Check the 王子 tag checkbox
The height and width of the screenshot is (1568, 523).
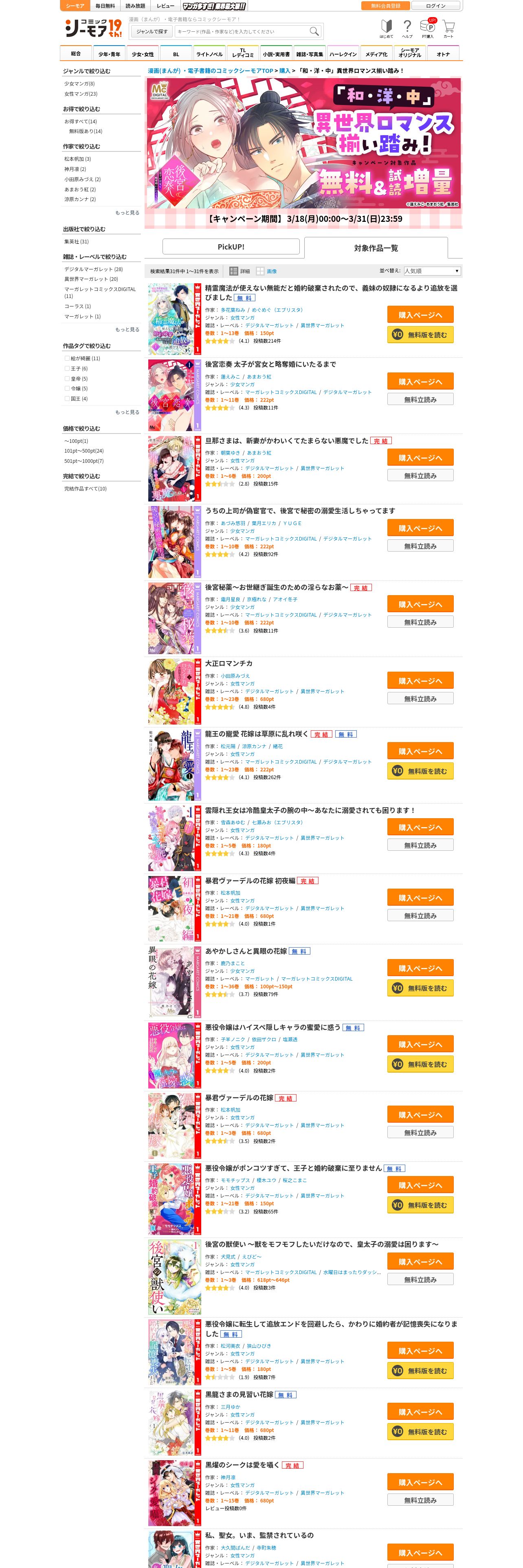tap(67, 368)
